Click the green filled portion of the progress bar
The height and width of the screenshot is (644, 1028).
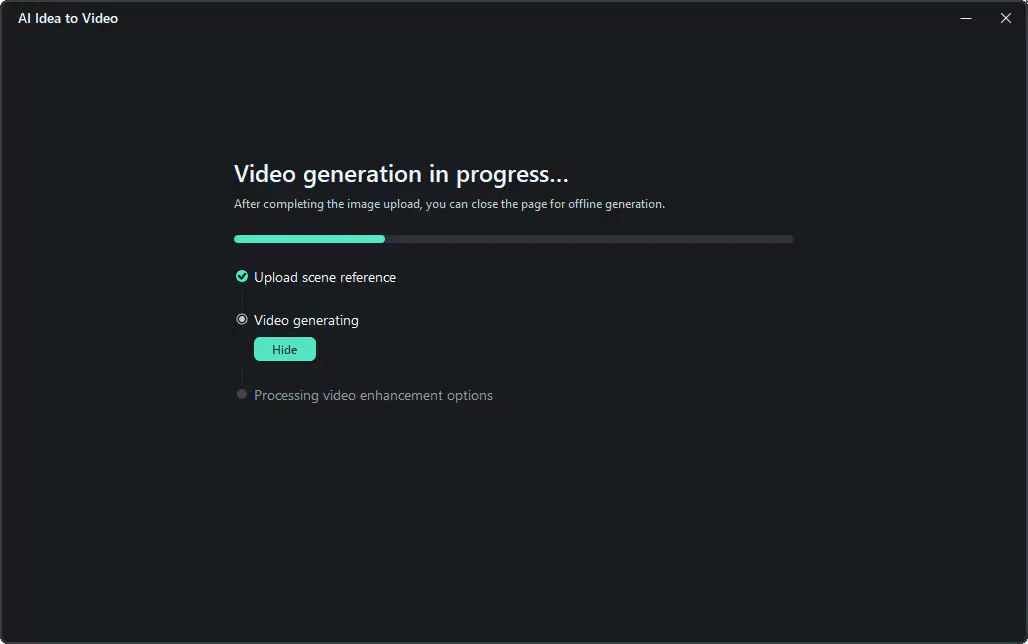click(309, 239)
